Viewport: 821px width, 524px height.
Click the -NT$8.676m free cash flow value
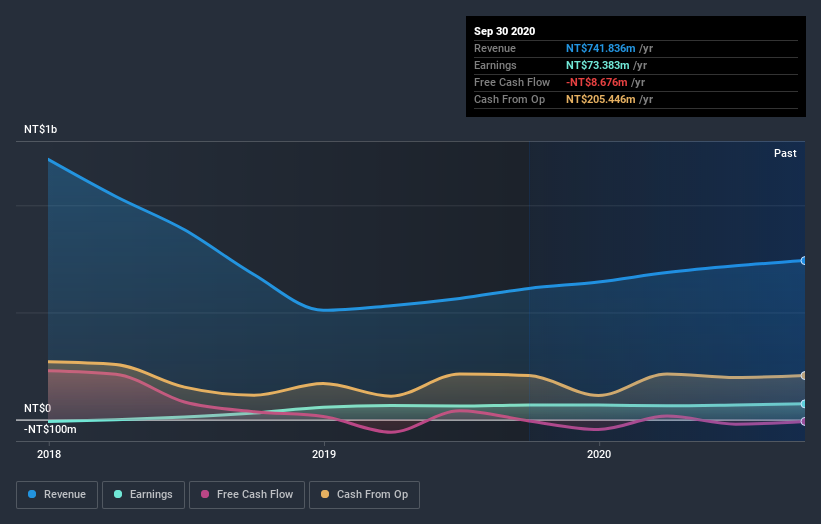pos(596,82)
